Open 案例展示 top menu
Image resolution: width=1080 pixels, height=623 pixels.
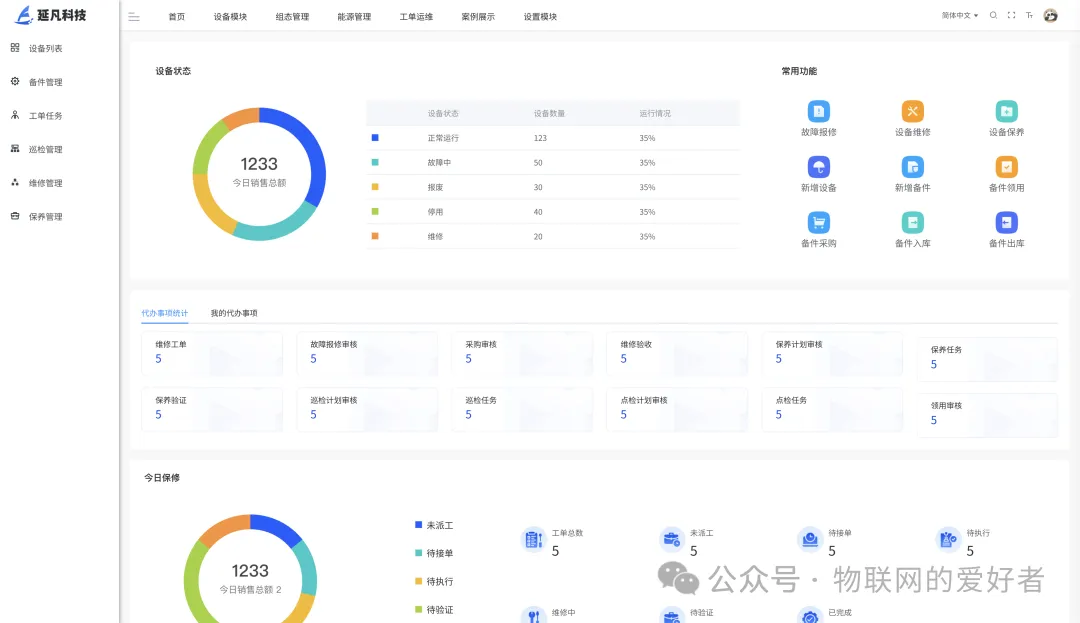(x=478, y=17)
